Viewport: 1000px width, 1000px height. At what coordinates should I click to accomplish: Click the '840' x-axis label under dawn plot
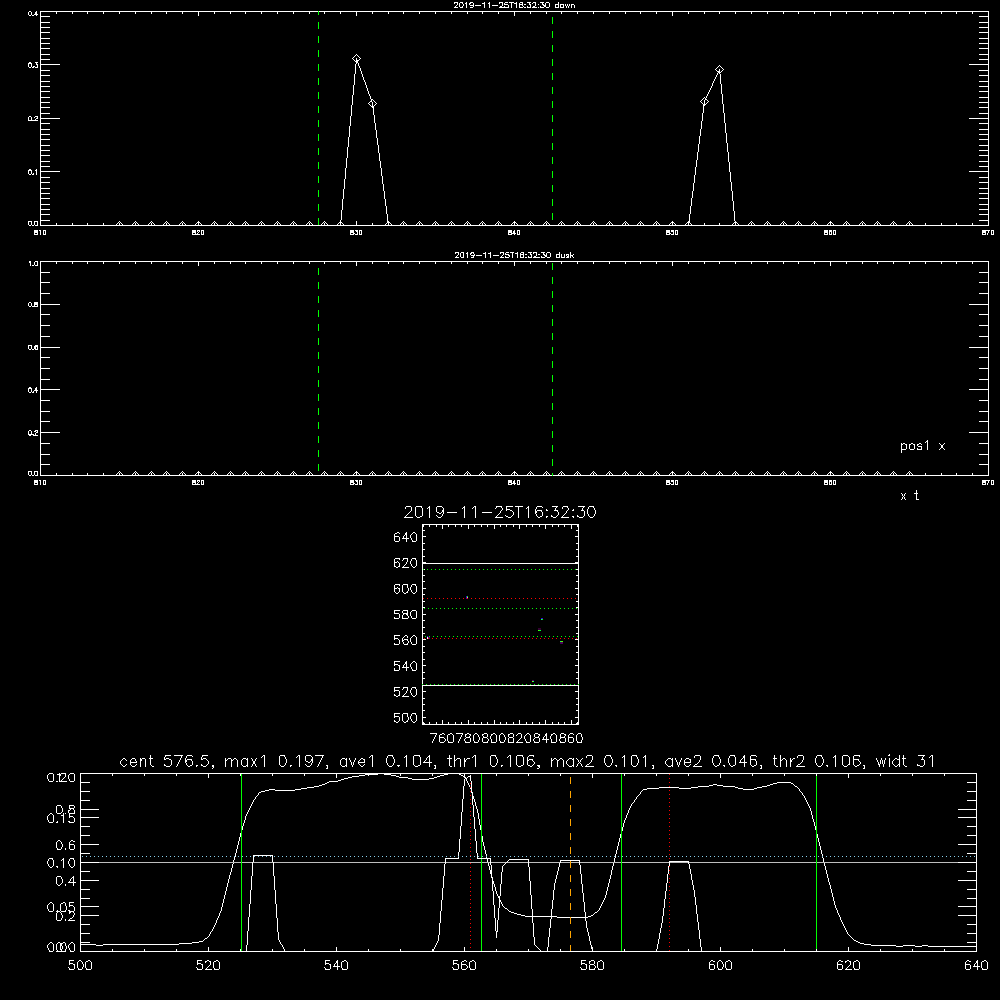coord(514,233)
